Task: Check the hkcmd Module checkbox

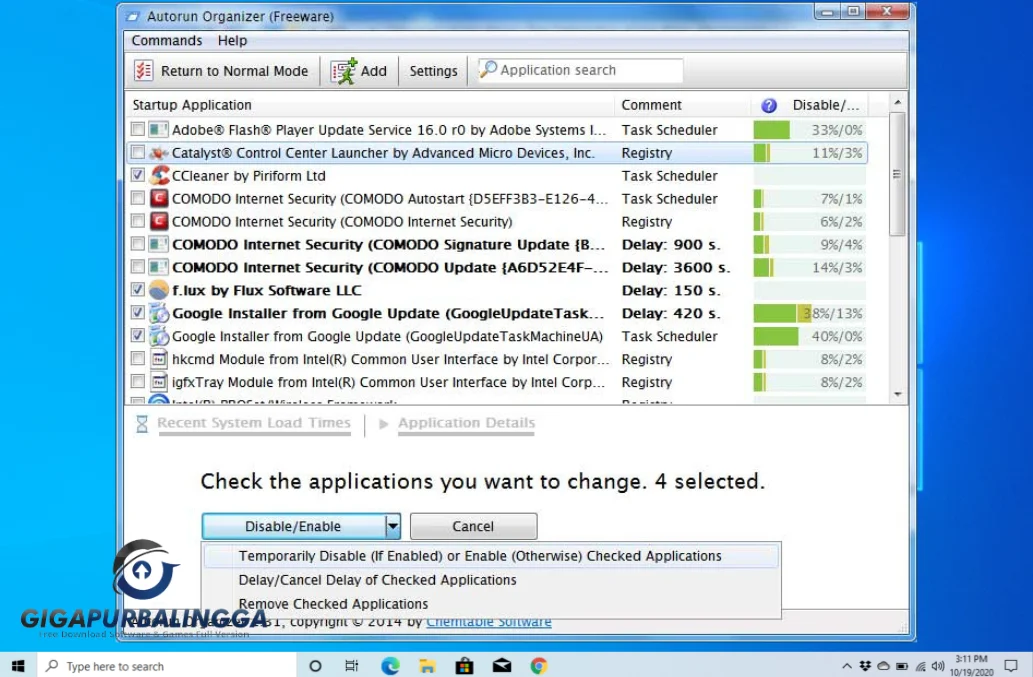Action: click(x=137, y=358)
